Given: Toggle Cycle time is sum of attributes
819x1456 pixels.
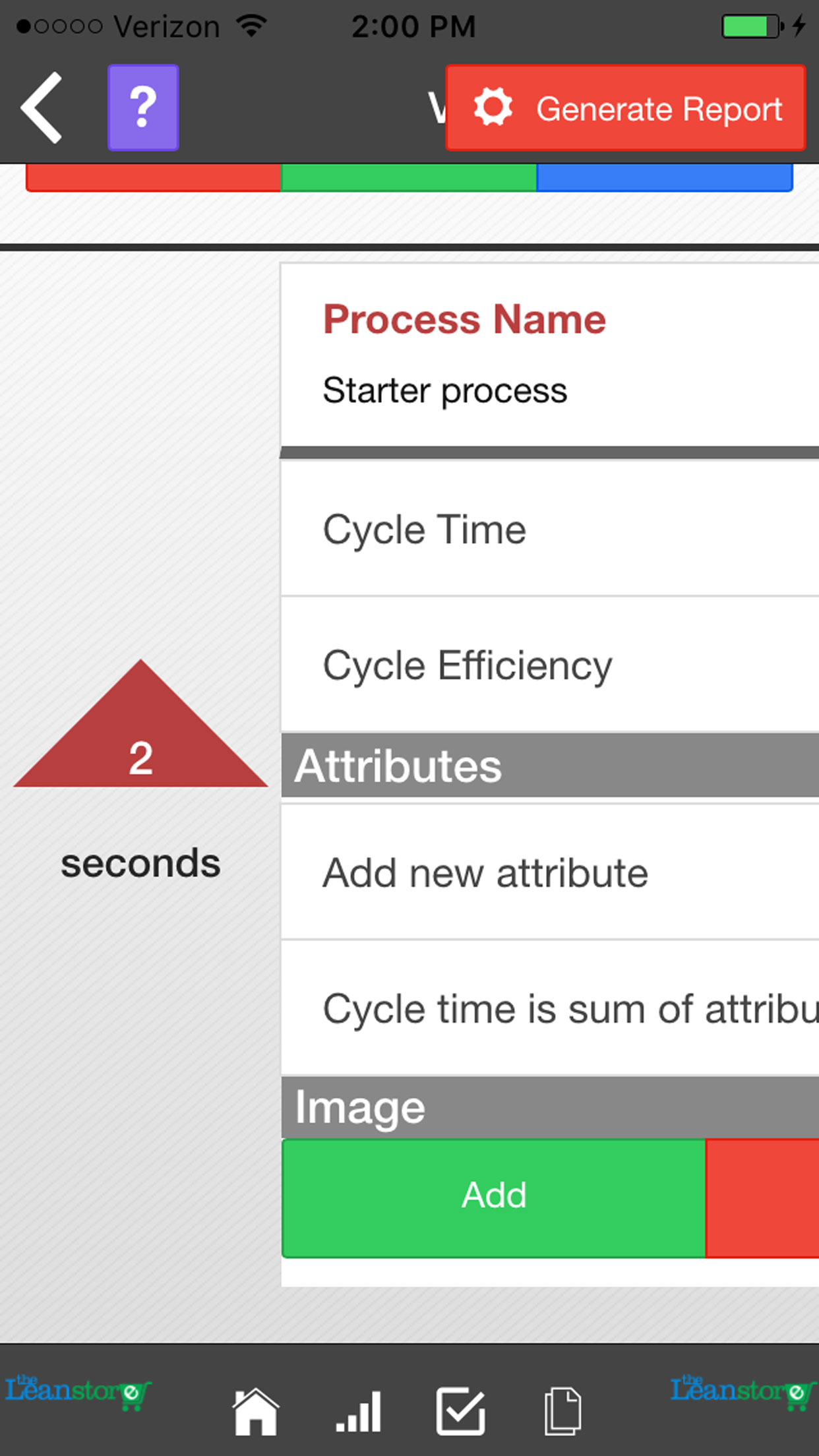Looking at the screenshot, I should [549, 1008].
